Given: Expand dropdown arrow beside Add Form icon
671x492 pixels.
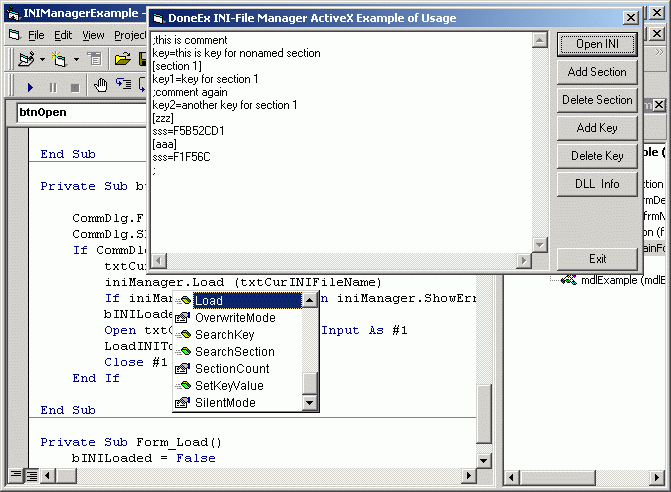Looking at the screenshot, I should pos(76,59).
